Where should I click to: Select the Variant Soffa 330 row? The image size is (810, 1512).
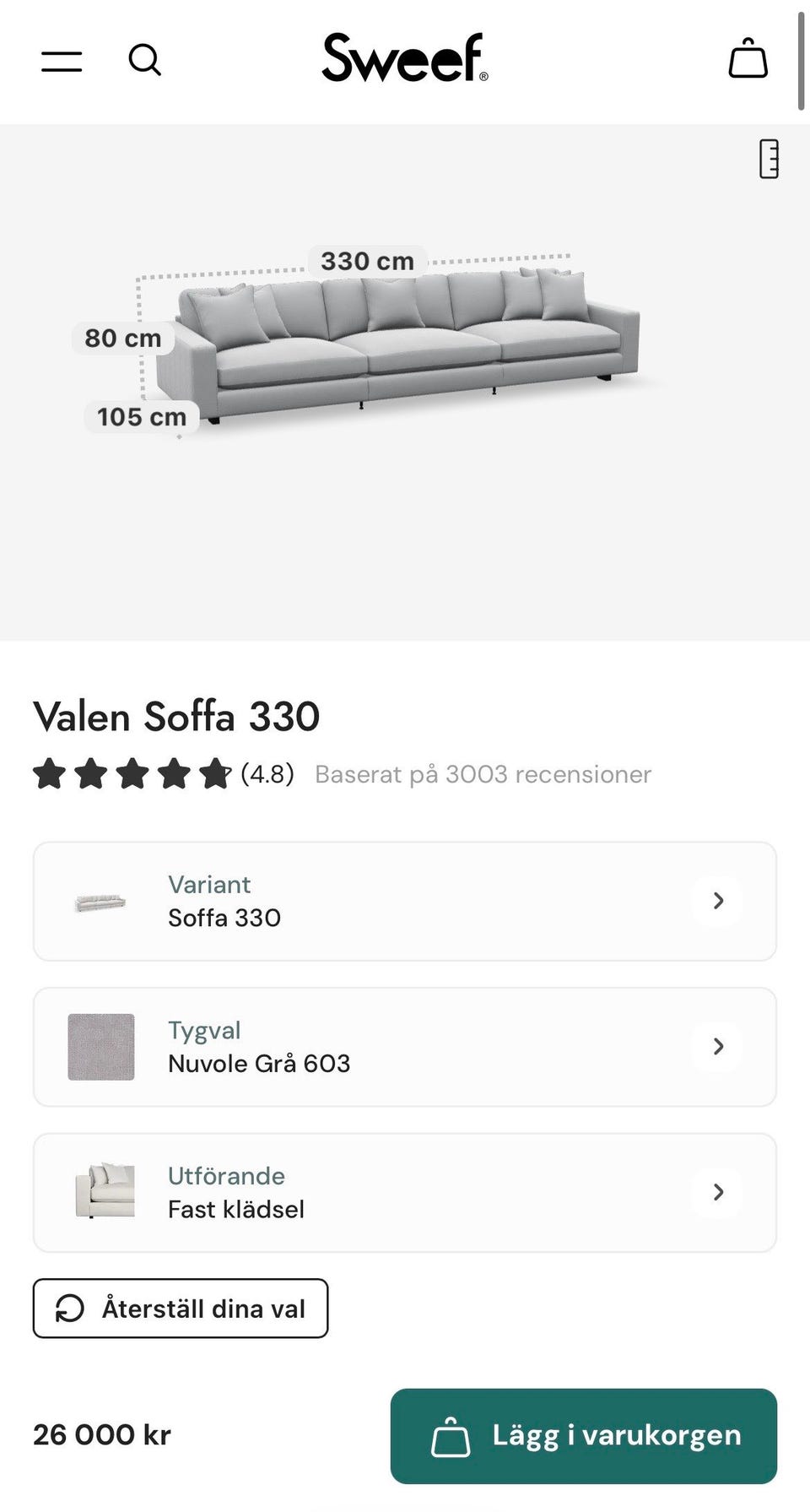(405, 901)
